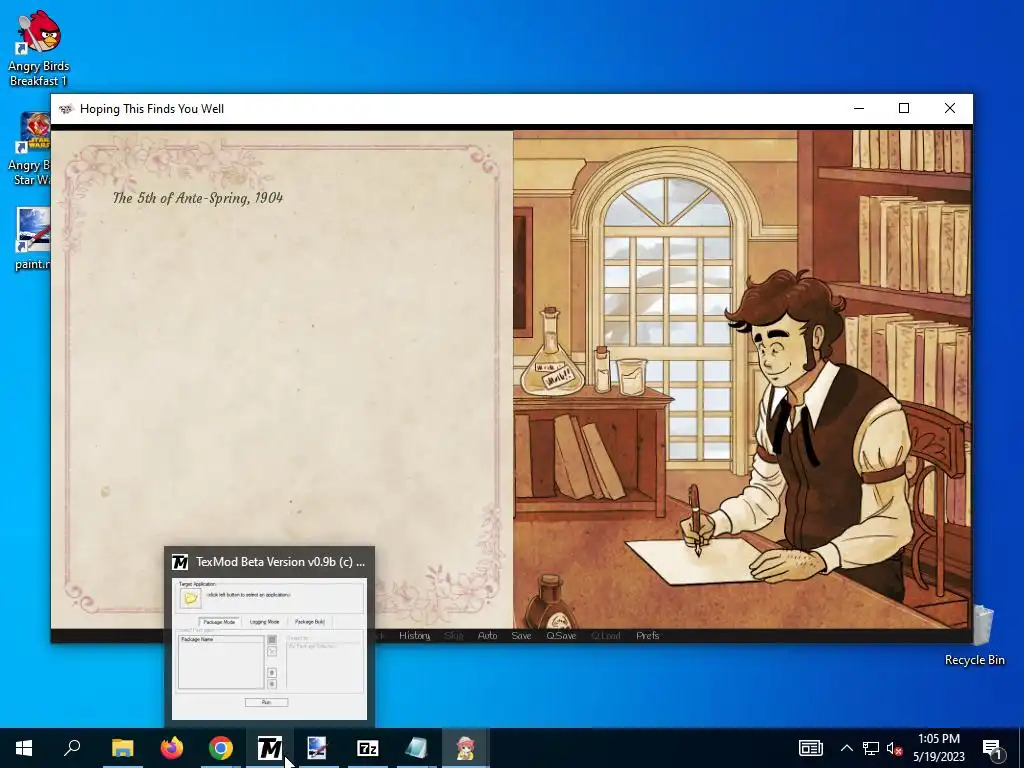Viewport: 1024px width, 768px height.
Task: Select the paint.net desktop shortcut
Action: coord(33,238)
